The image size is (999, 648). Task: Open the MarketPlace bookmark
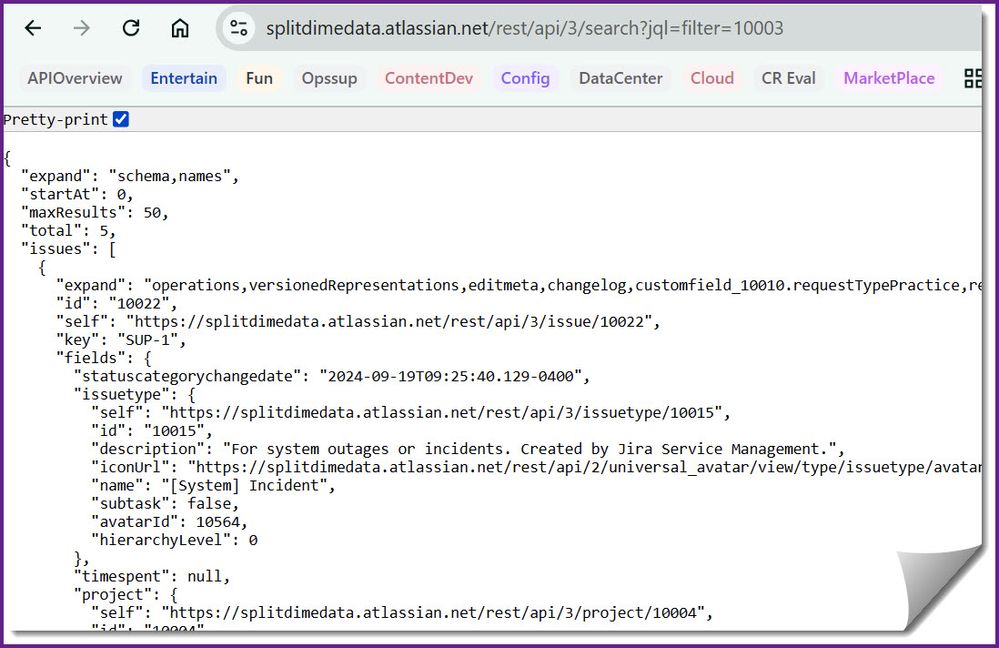(889, 78)
